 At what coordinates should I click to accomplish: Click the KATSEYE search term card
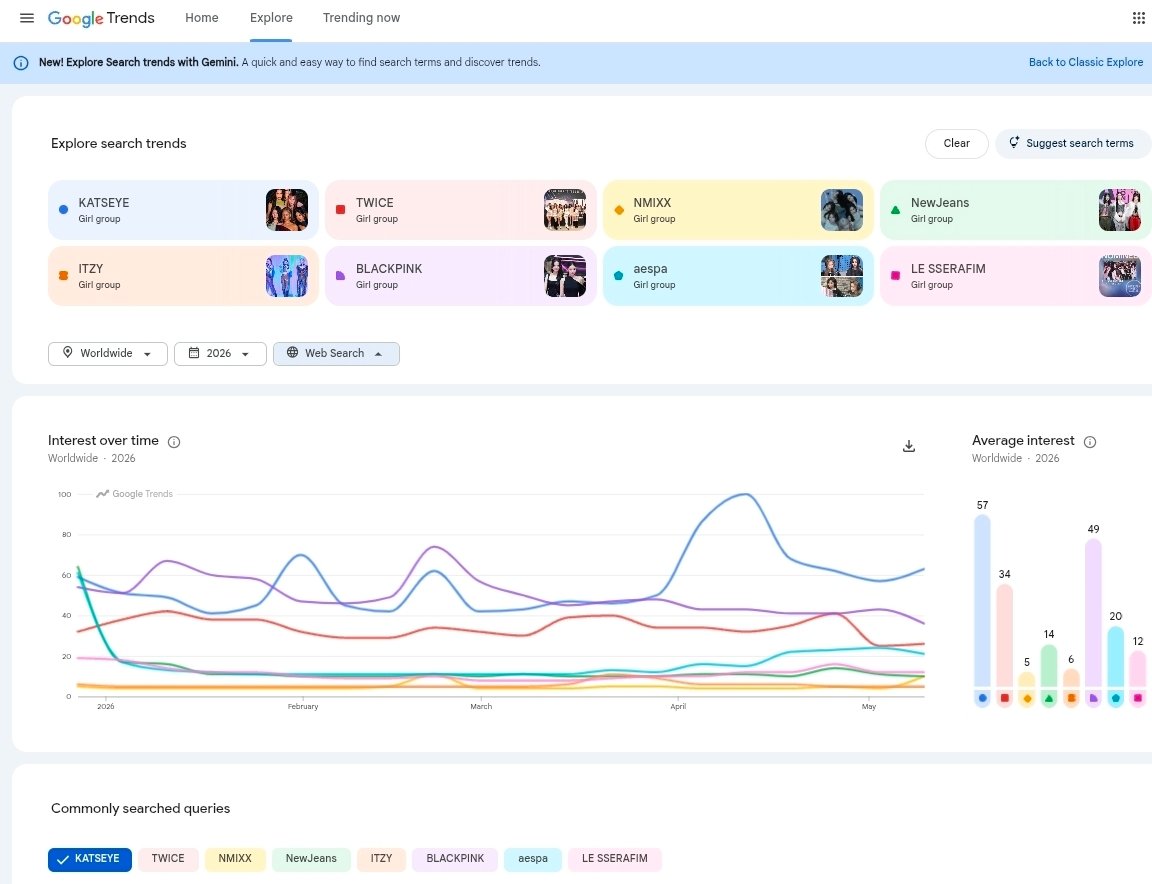(184, 210)
